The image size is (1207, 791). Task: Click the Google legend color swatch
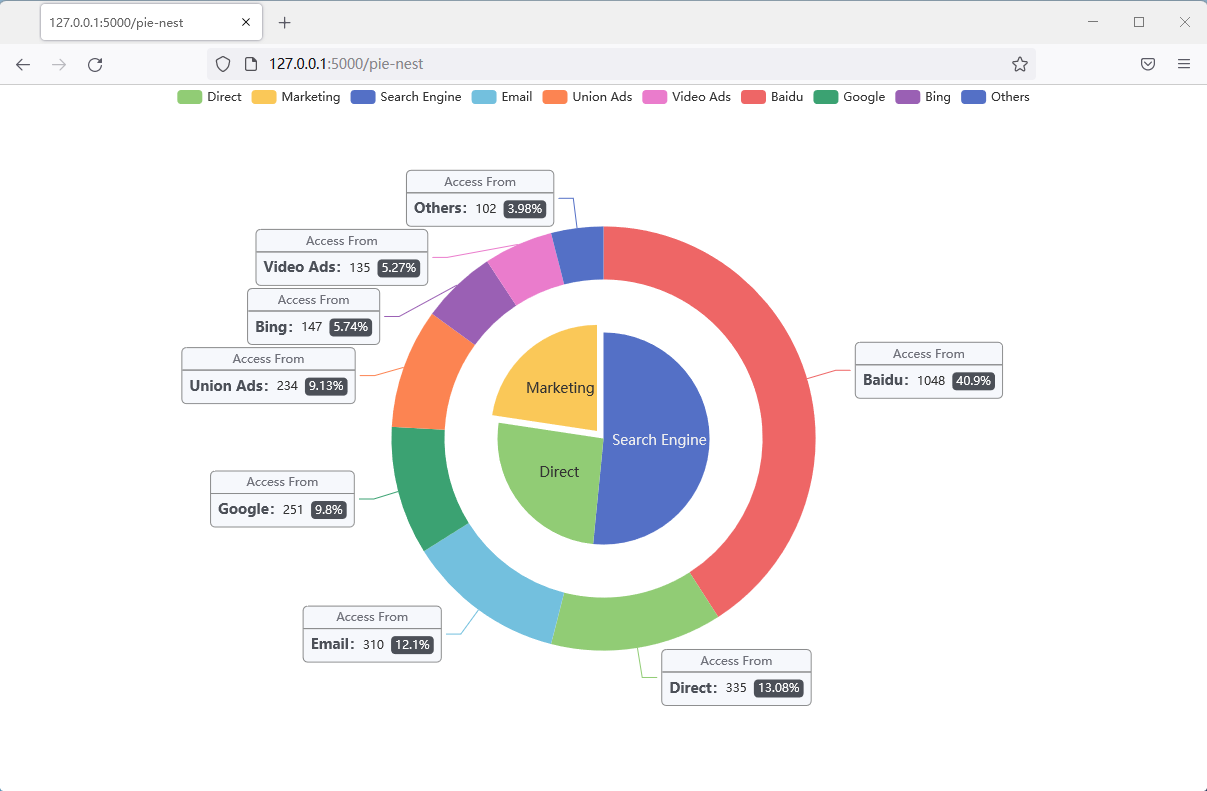pyautogui.click(x=825, y=97)
